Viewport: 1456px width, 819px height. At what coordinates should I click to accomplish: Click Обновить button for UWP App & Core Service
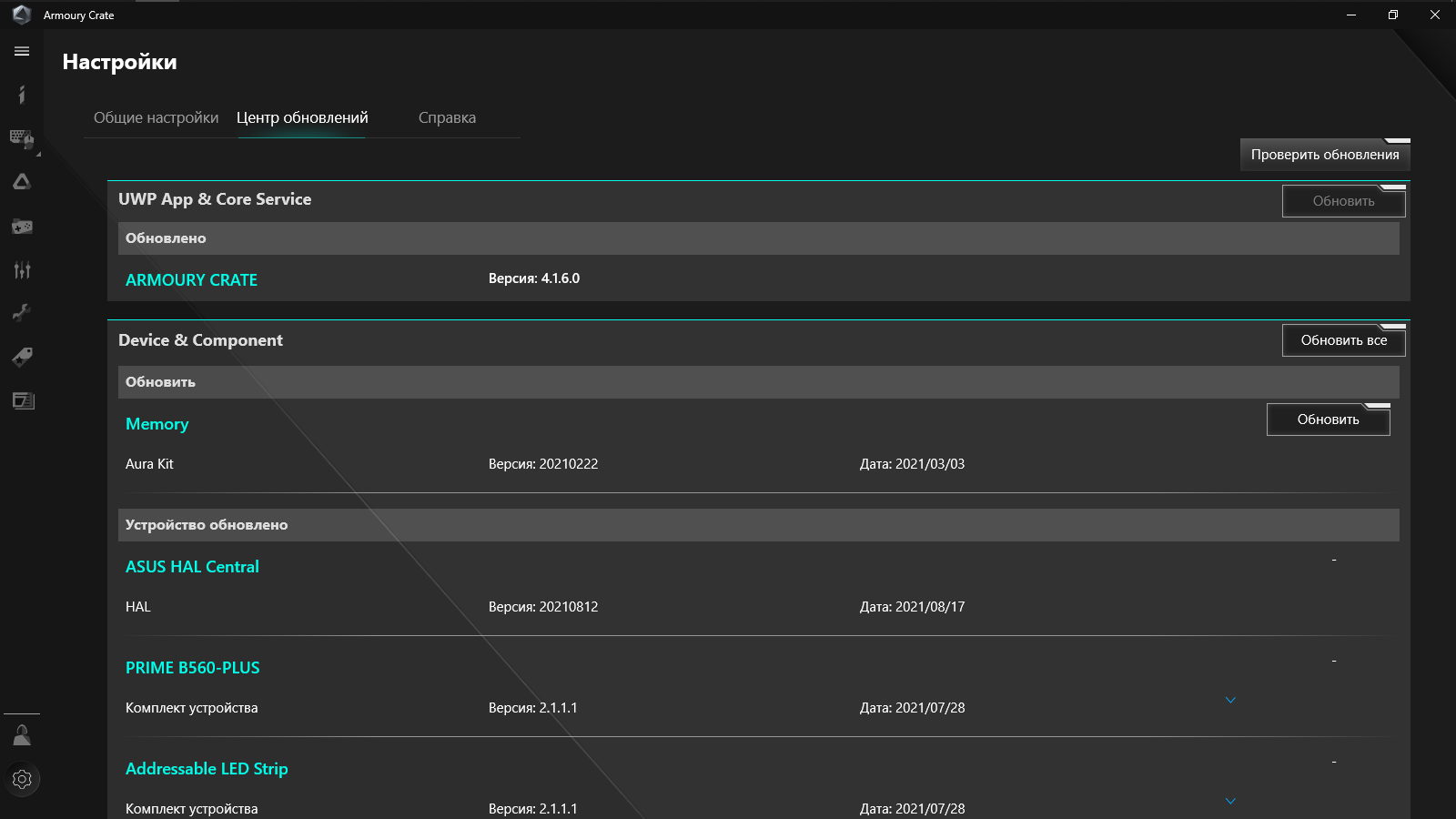pyautogui.click(x=1344, y=201)
